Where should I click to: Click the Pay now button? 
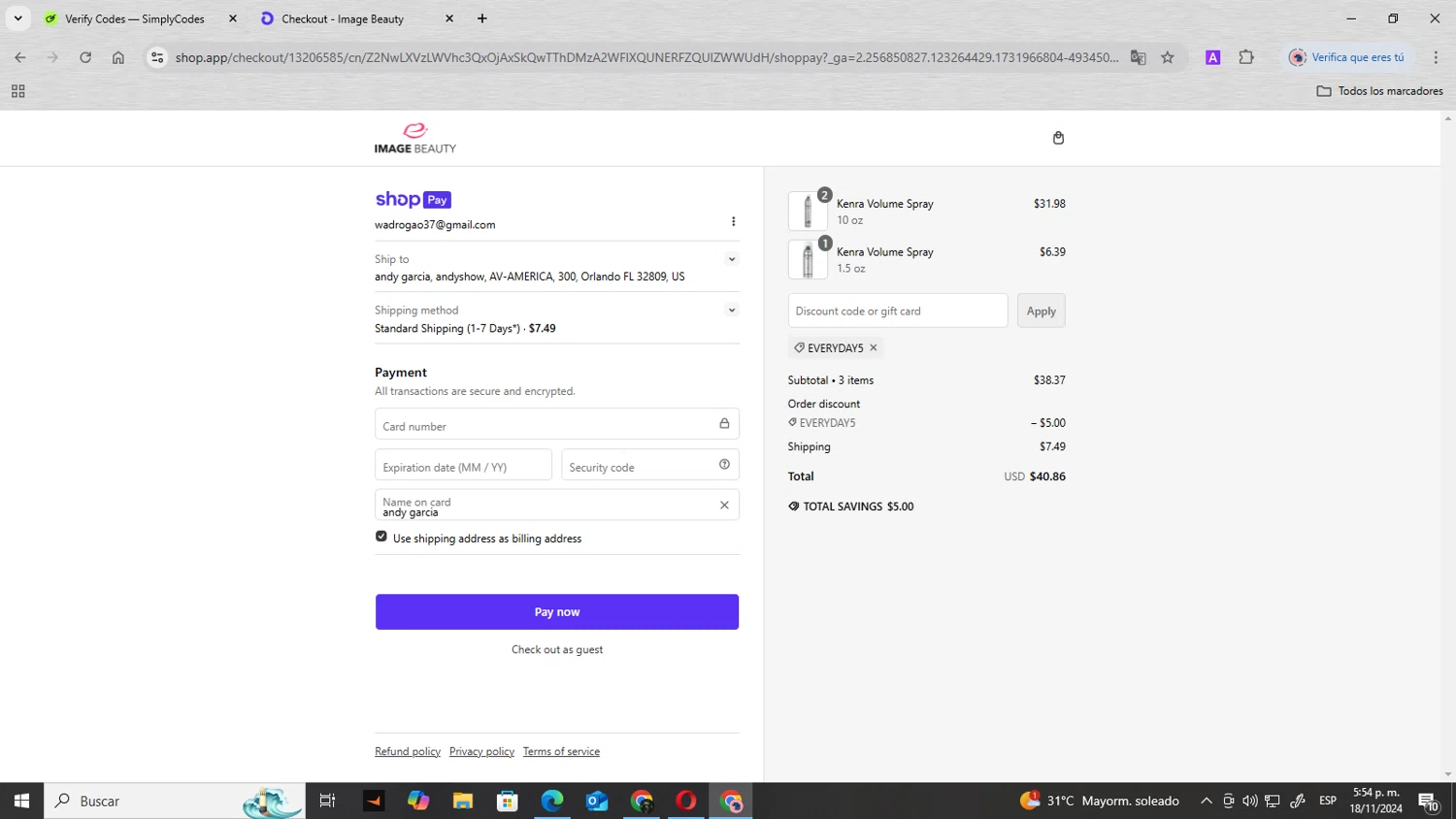557,612
